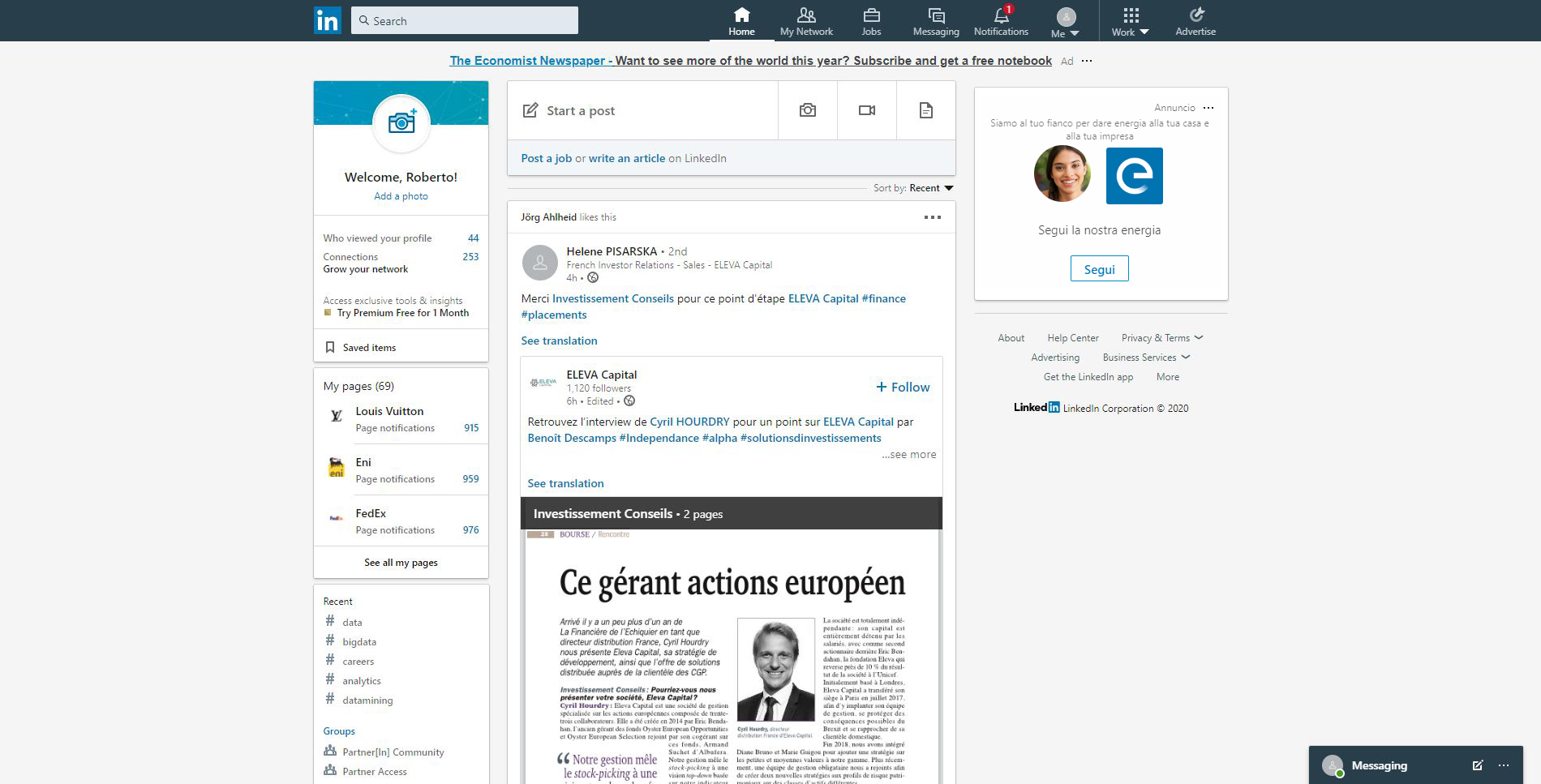This screenshot has height=784, width=1541.
Task: Click the LinkedIn logo in the navbar
Action: pyautogui.click(x=328, y=20)
